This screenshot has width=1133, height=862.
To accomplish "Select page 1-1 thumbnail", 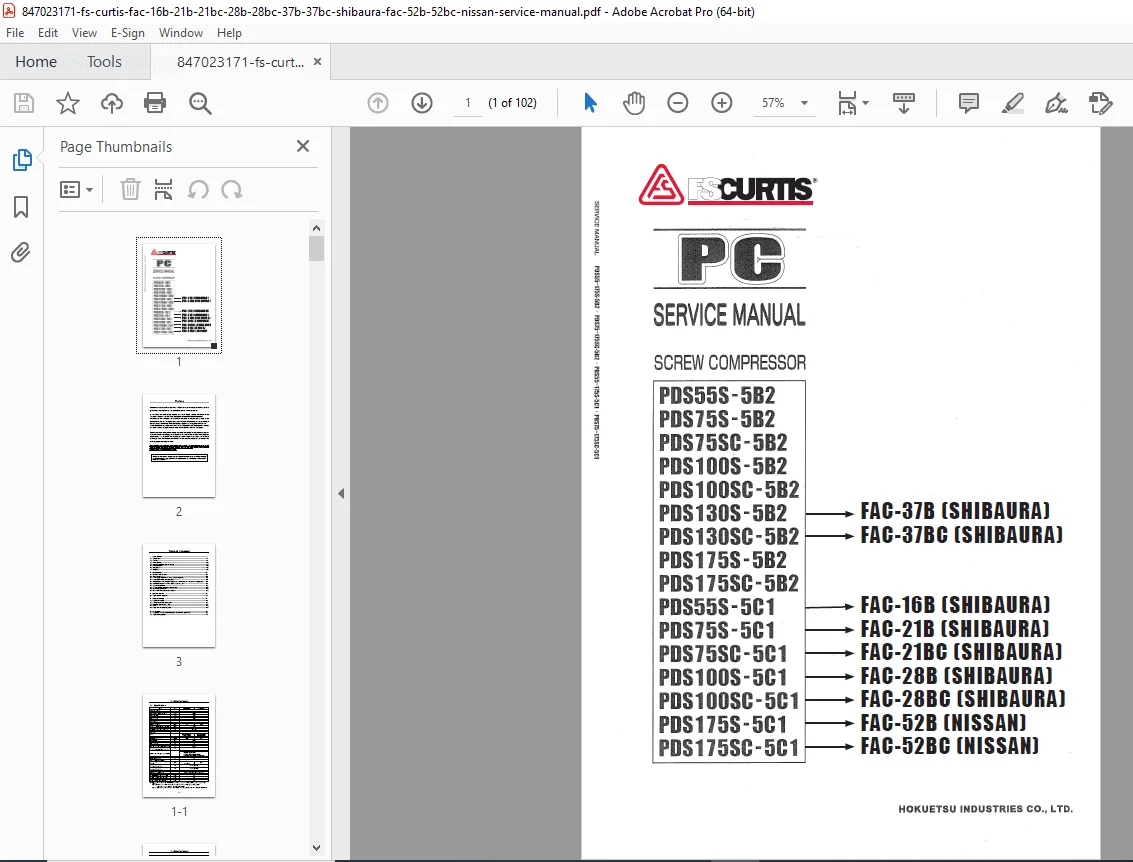I will tap(179, 746).
